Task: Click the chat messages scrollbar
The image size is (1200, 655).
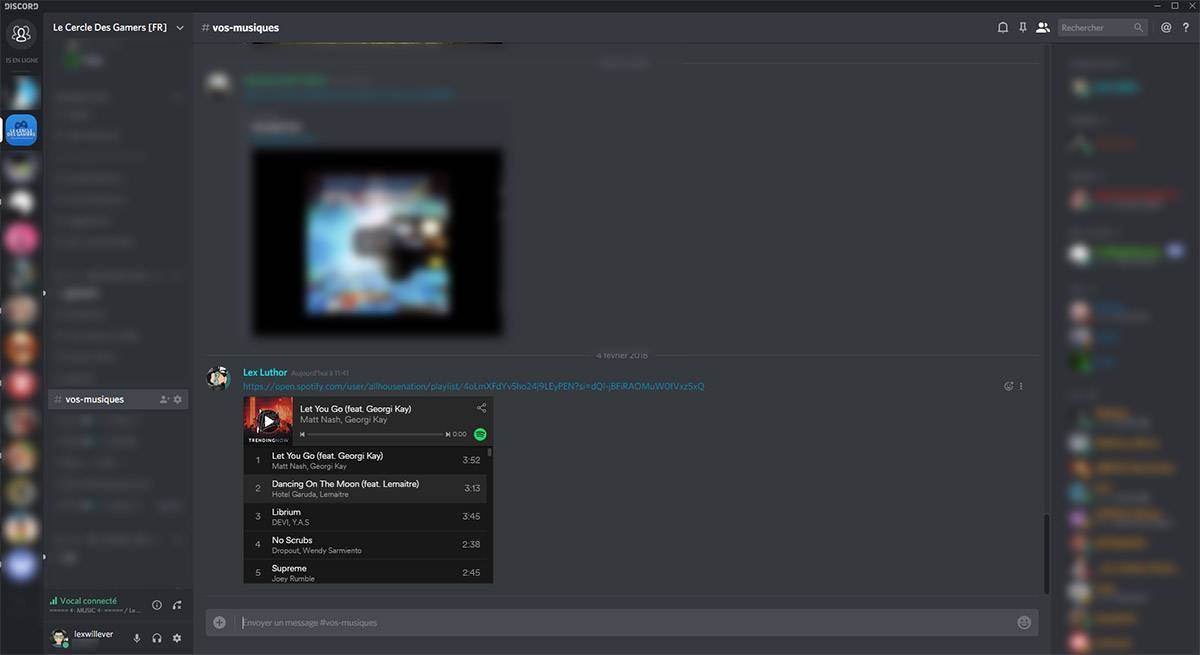Action: pyautogui.click(x=1045, y=552)
